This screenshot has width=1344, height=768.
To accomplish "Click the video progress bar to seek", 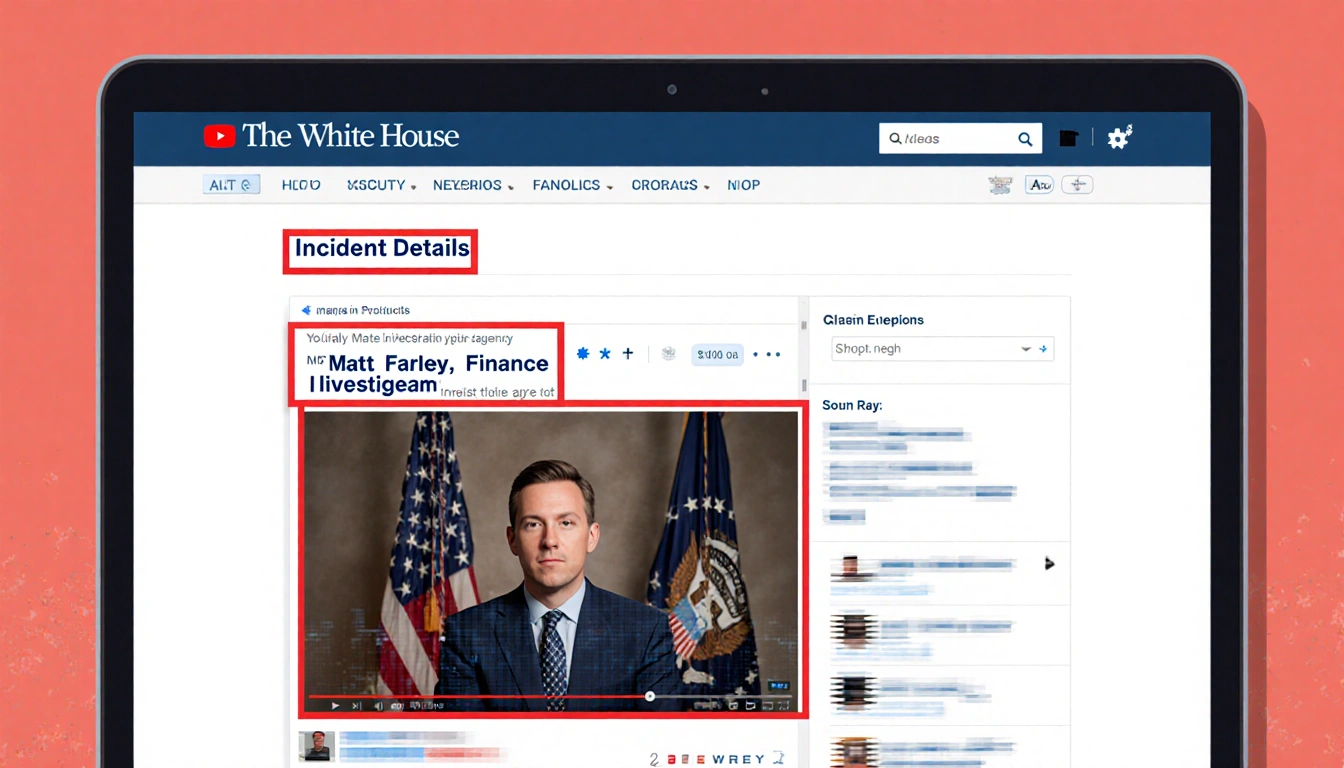I will click(550, 696).
